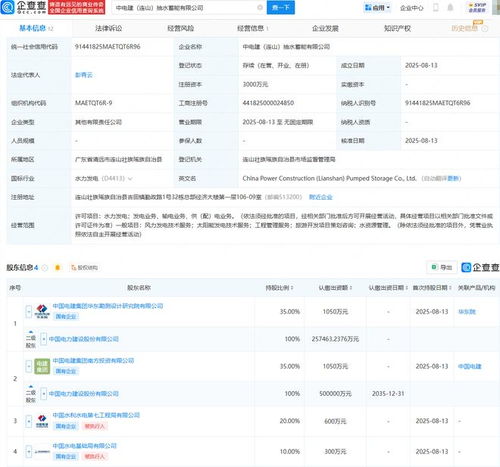Screen dimensions: 500x467
Task: Expand shareholder row 4 水电基础局 toggle
Action: coord(29,451)
